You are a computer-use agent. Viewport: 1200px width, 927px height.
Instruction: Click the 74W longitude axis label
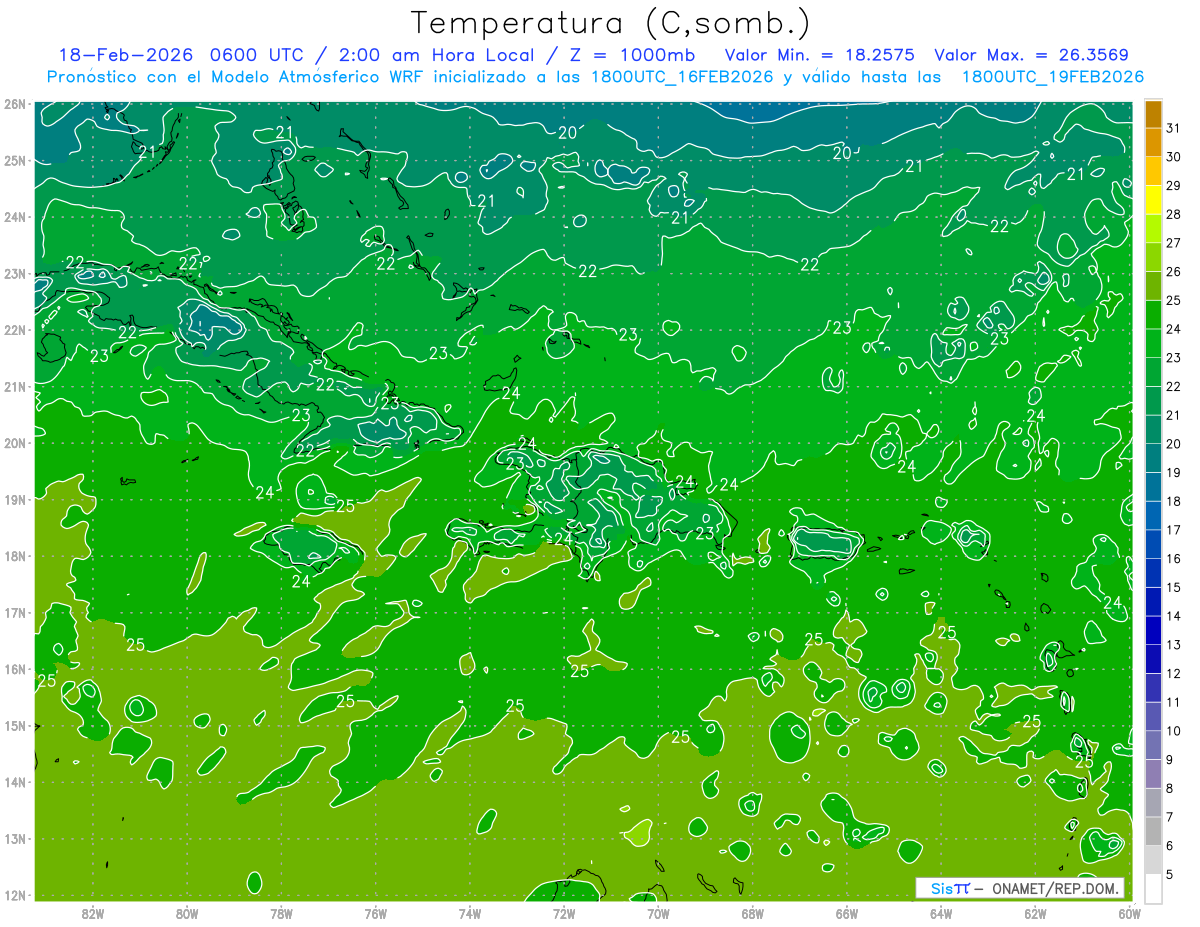point(470,913)
